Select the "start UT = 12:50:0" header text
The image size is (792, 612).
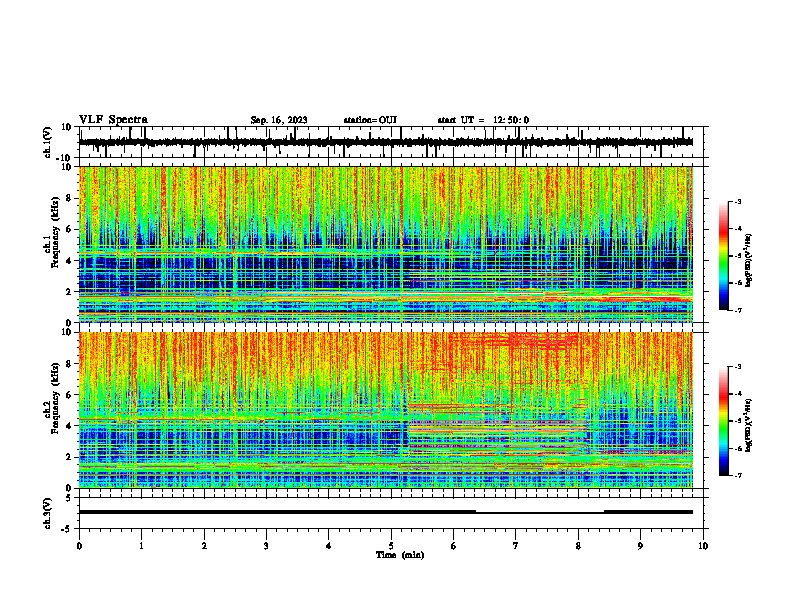[483, 120]
